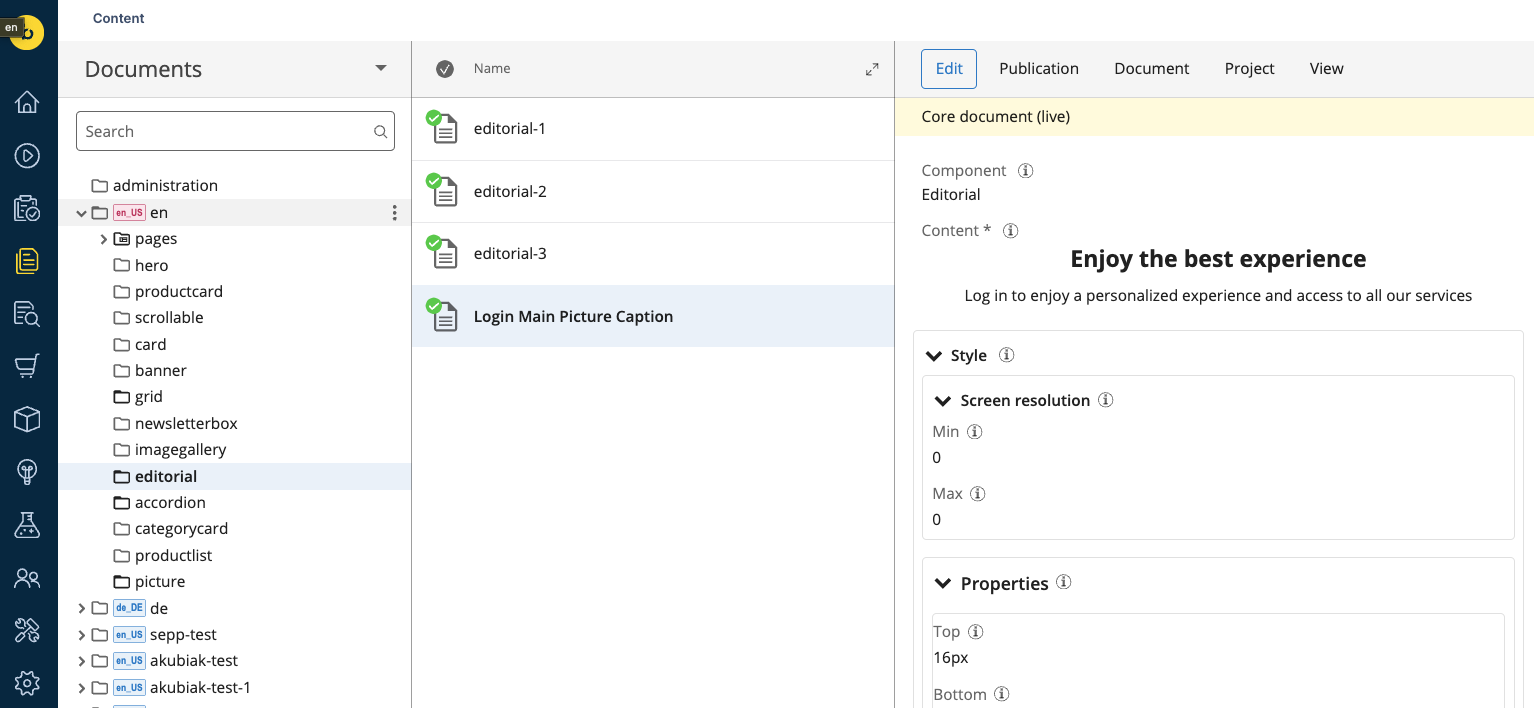Open the Document menu
This screenshot has width=1534, height=708.
[x=1152, y=69]
